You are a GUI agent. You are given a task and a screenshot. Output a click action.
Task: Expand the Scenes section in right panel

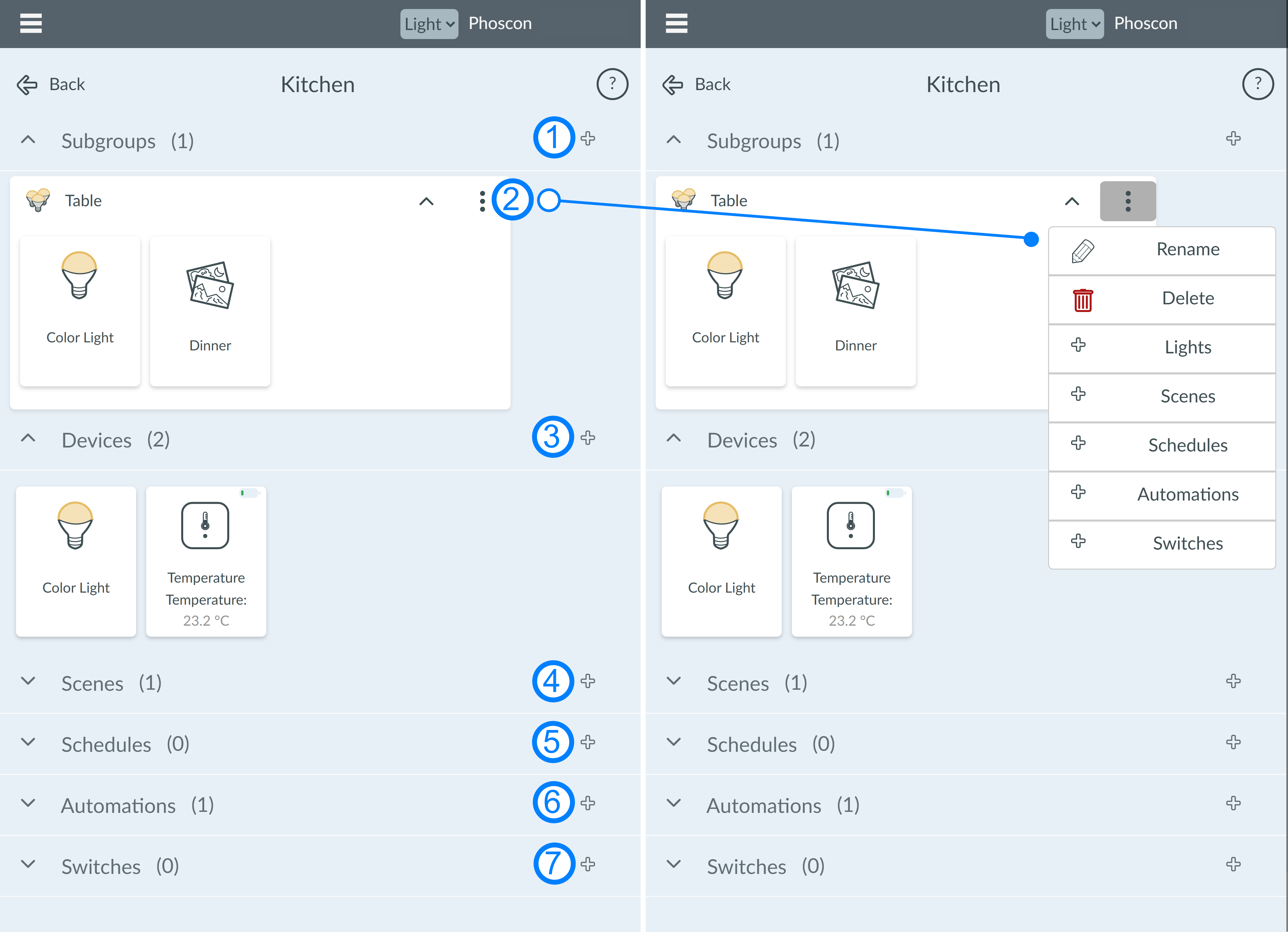coord(674,681)
